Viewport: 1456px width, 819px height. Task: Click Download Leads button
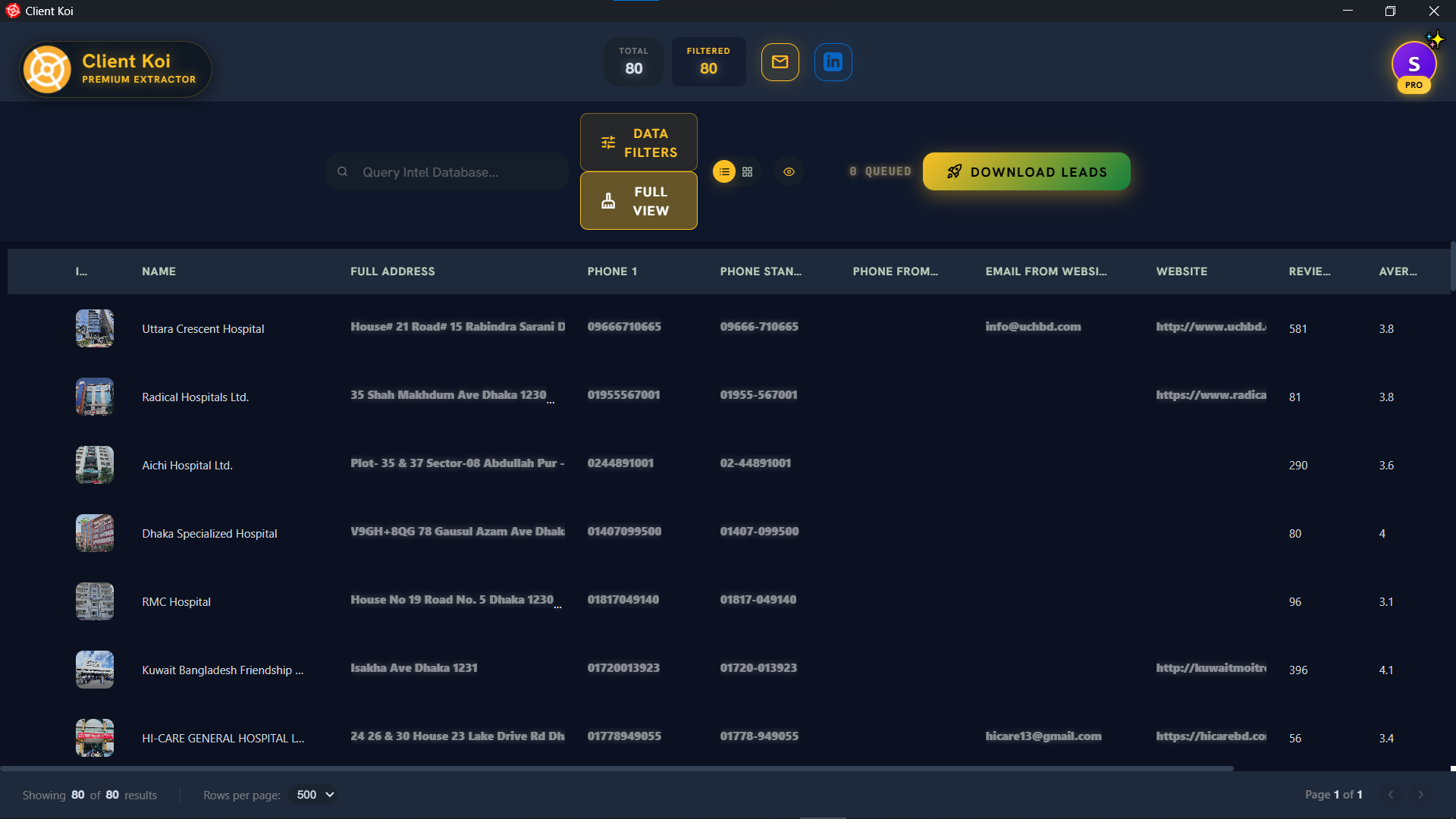click(x=1026, y=172)
